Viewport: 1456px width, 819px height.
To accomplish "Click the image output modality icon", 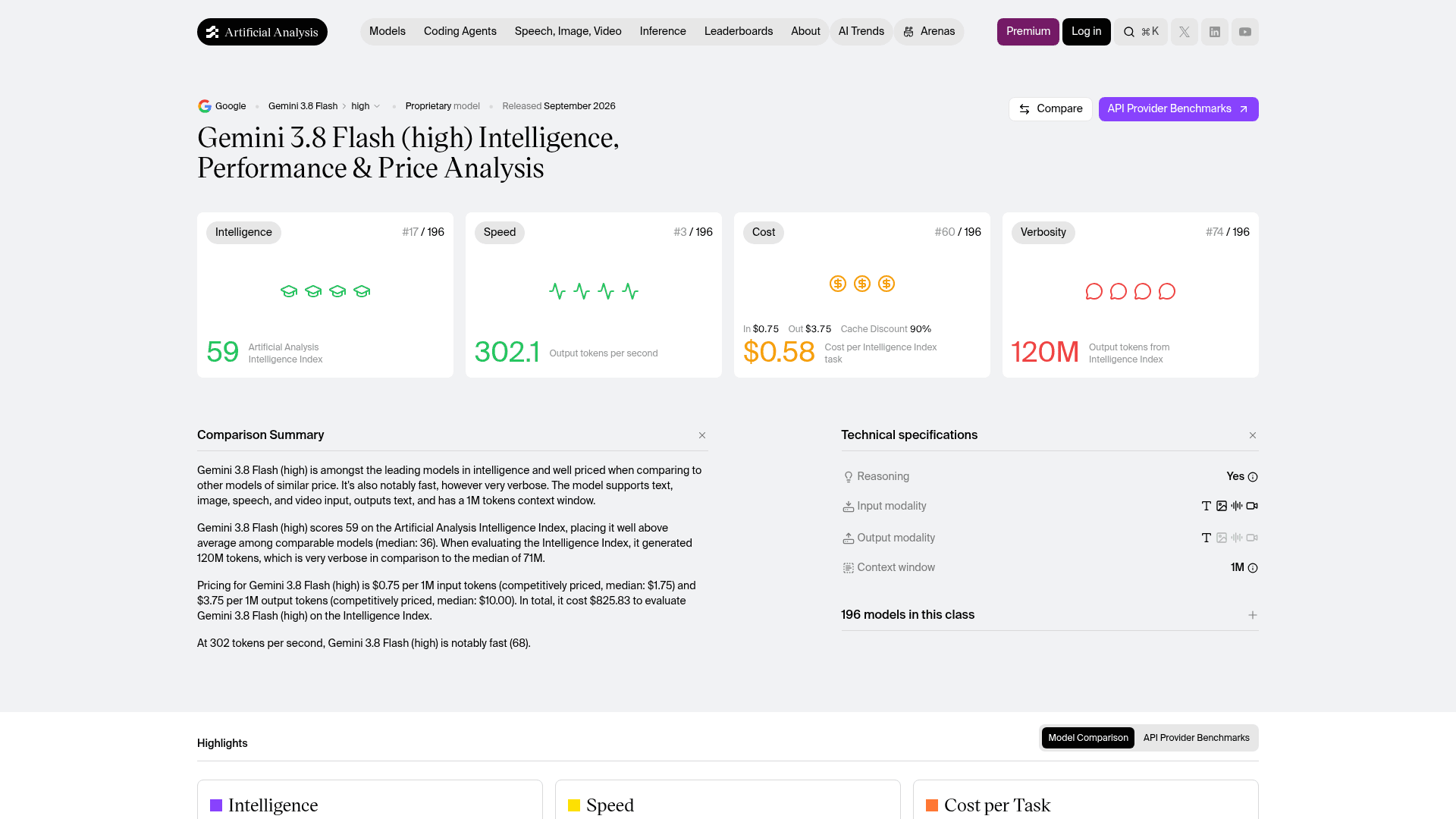I will pos(1222,538).
